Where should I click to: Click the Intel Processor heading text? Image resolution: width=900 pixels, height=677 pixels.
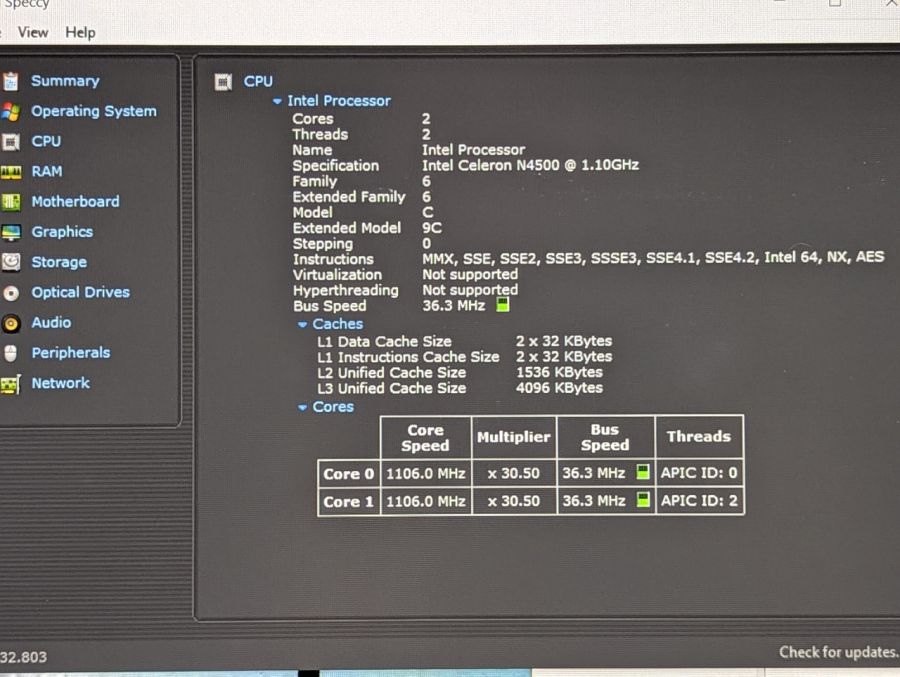pos(339,100)
